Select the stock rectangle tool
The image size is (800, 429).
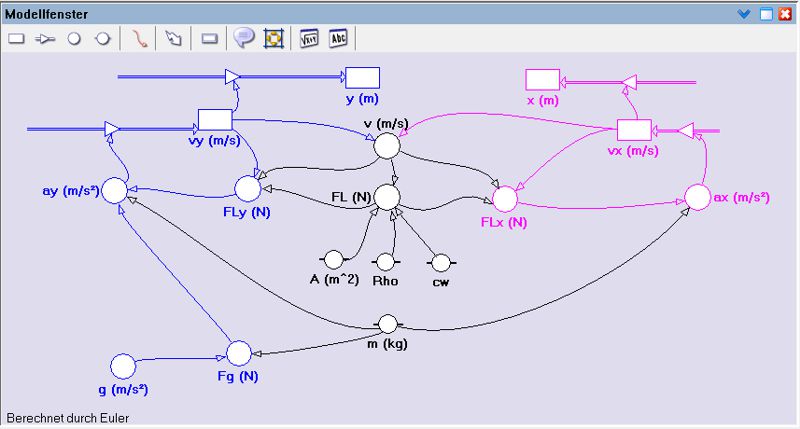[16, 38]
